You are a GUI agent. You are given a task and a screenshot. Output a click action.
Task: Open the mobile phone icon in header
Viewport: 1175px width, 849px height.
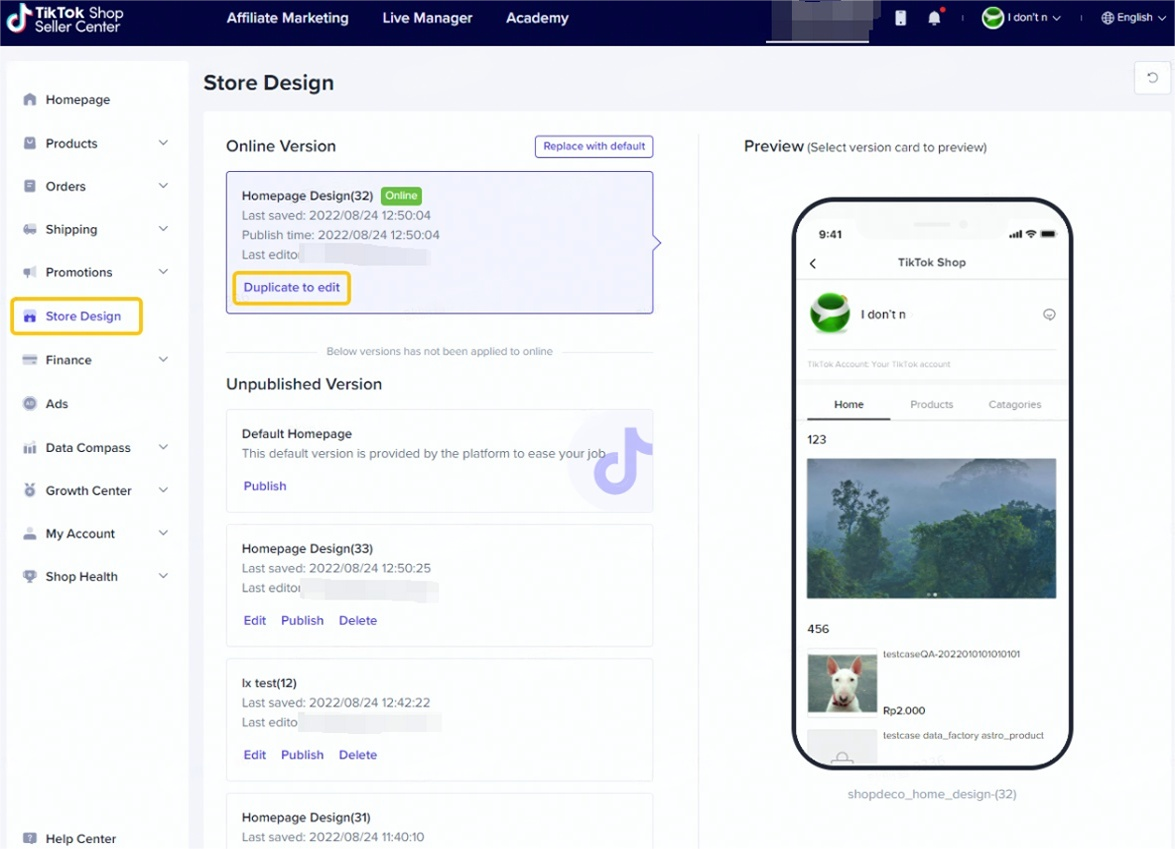click(x=900, y=18)
